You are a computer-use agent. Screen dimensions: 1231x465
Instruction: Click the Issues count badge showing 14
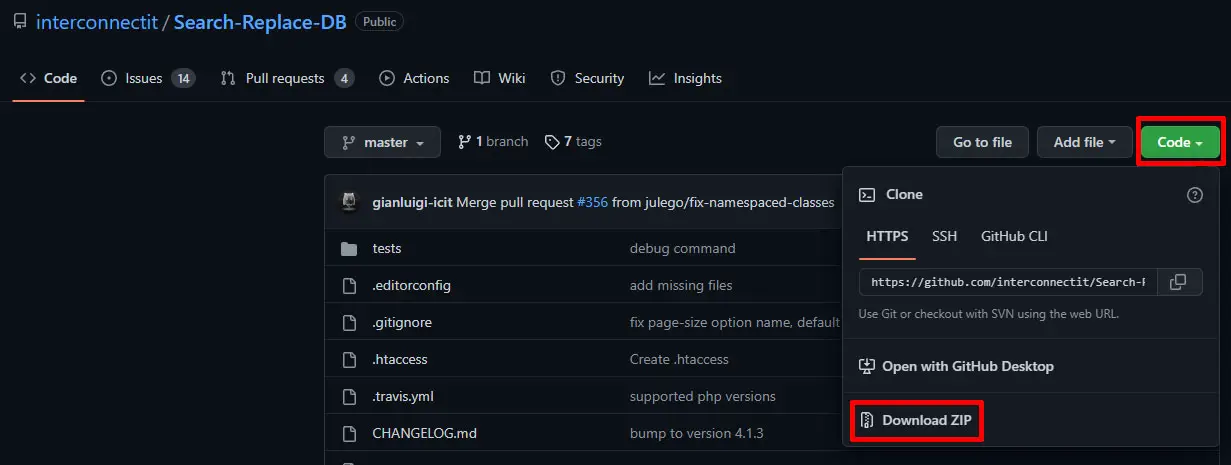183,78
